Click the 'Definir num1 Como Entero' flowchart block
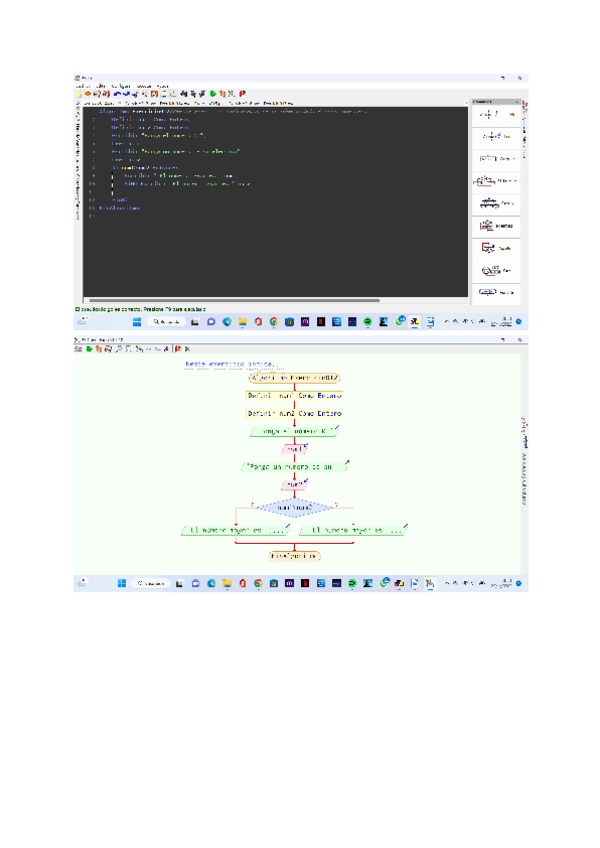Image resolution: width=600 pixels, height=848 pixels. (294, 395)
